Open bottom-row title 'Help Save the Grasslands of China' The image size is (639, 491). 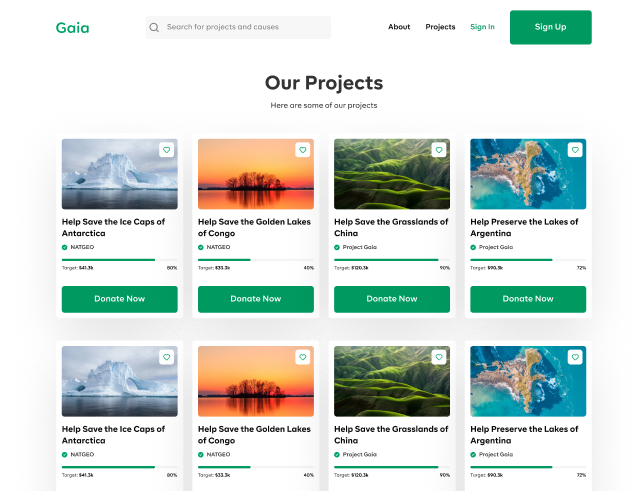391,435
